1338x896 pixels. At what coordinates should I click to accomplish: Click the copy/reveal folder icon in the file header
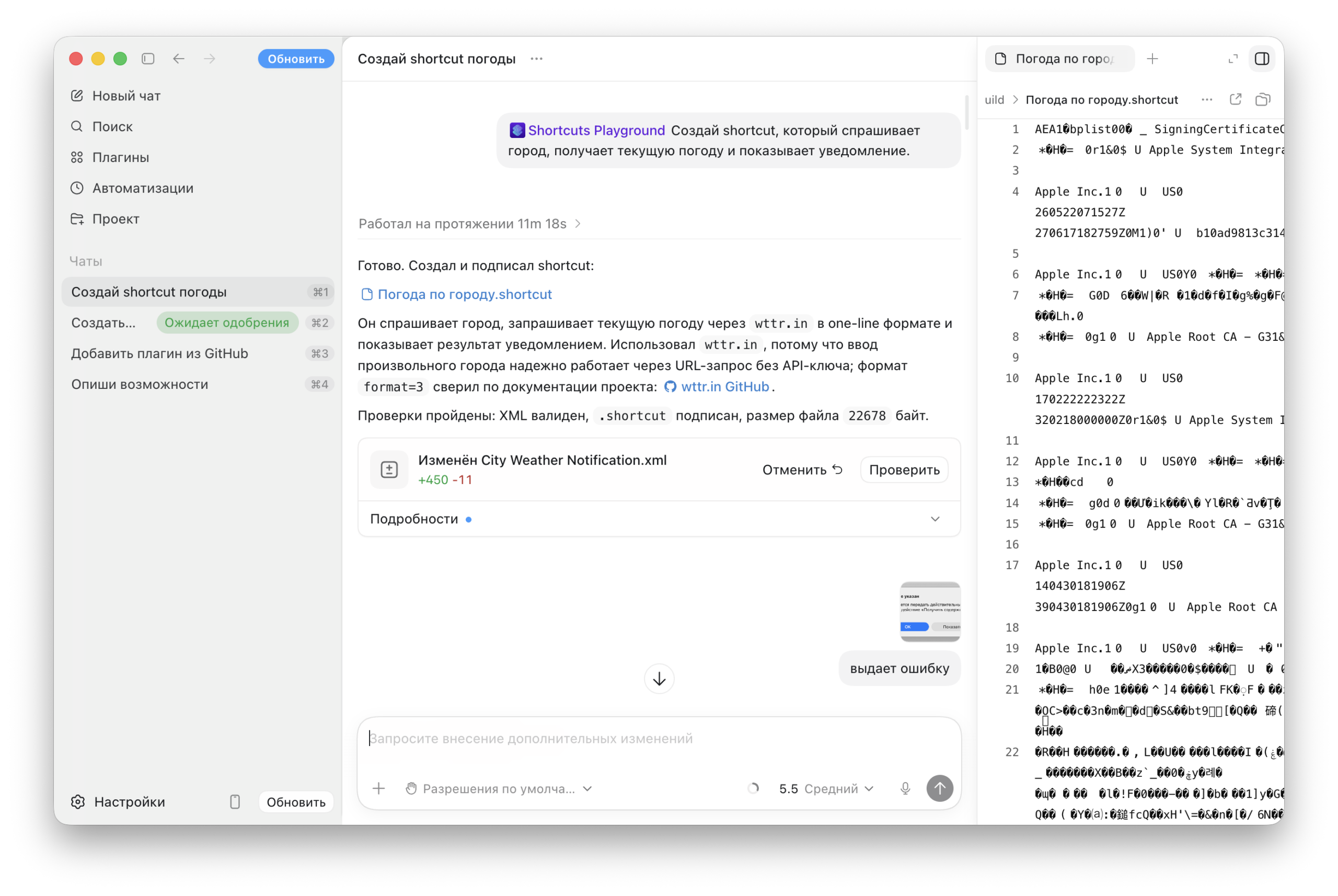(1263, 100)
